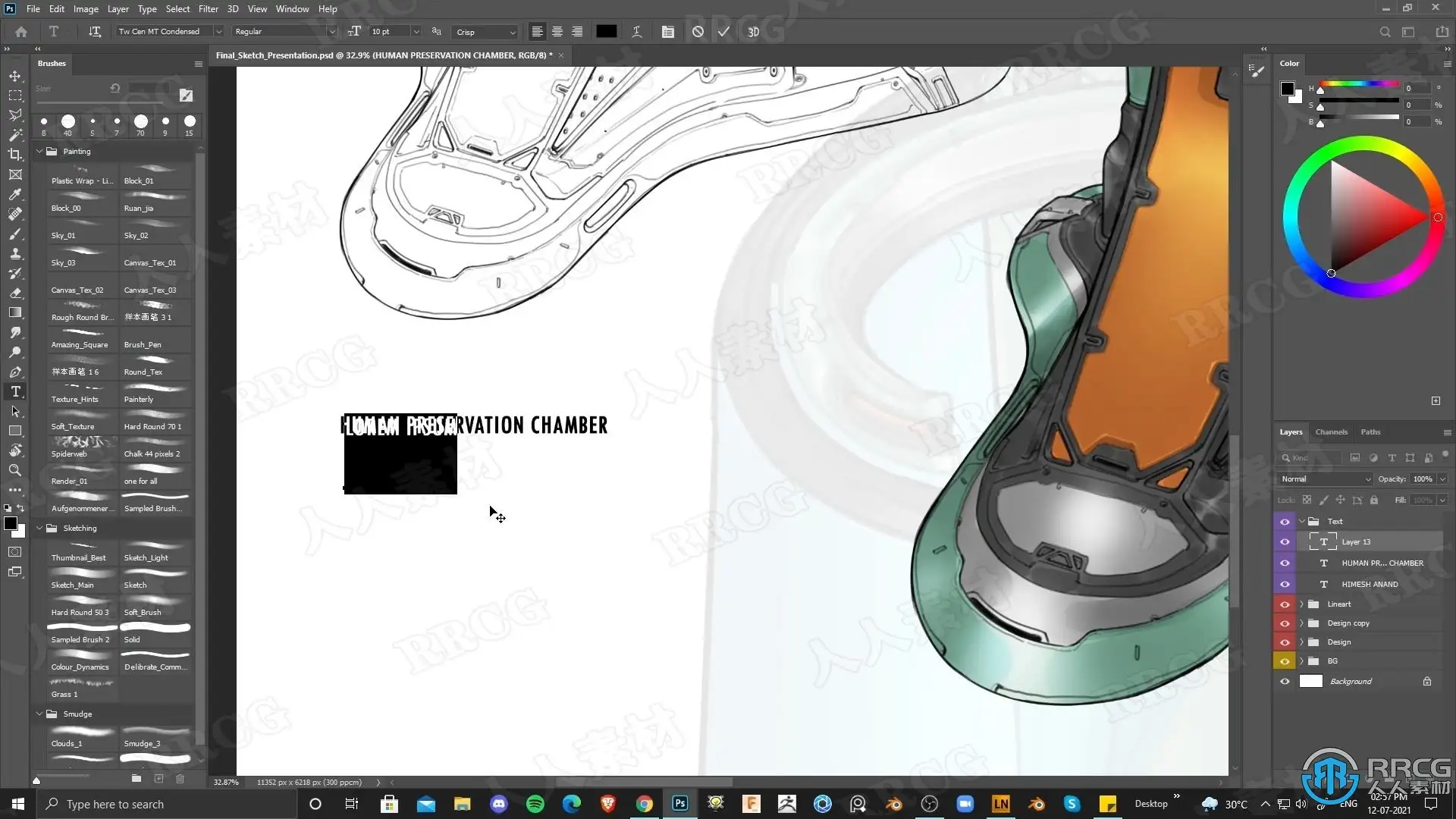Align text left
The height and width of the screenshot is (819, 1456).
(537, 32)
